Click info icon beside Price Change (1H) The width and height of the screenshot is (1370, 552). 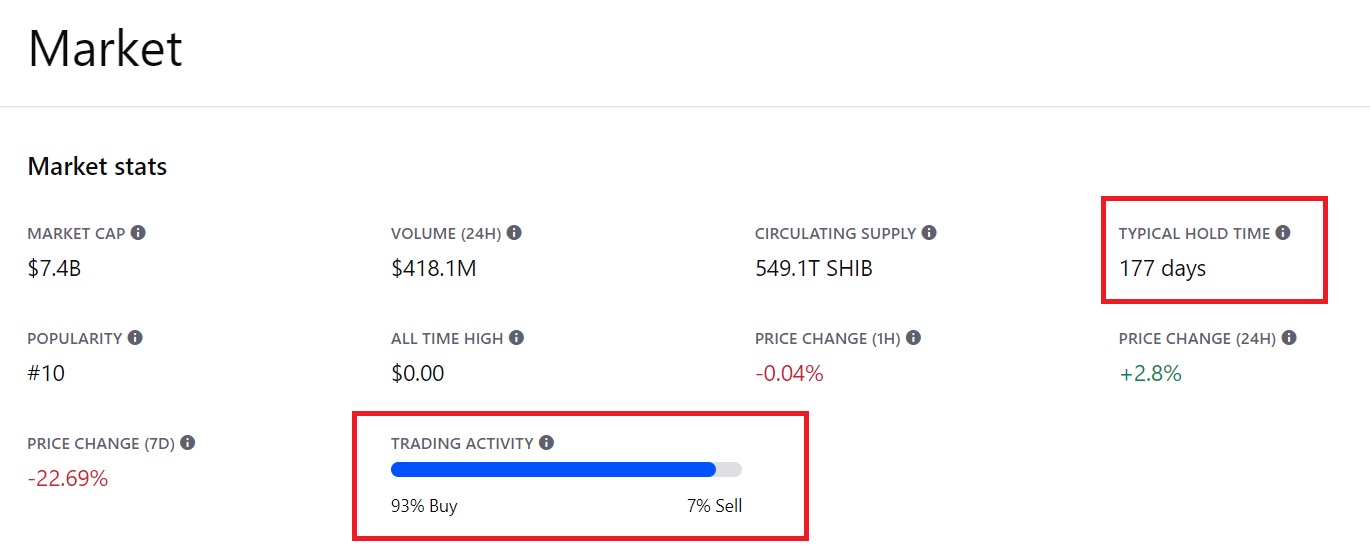[913, 337]
